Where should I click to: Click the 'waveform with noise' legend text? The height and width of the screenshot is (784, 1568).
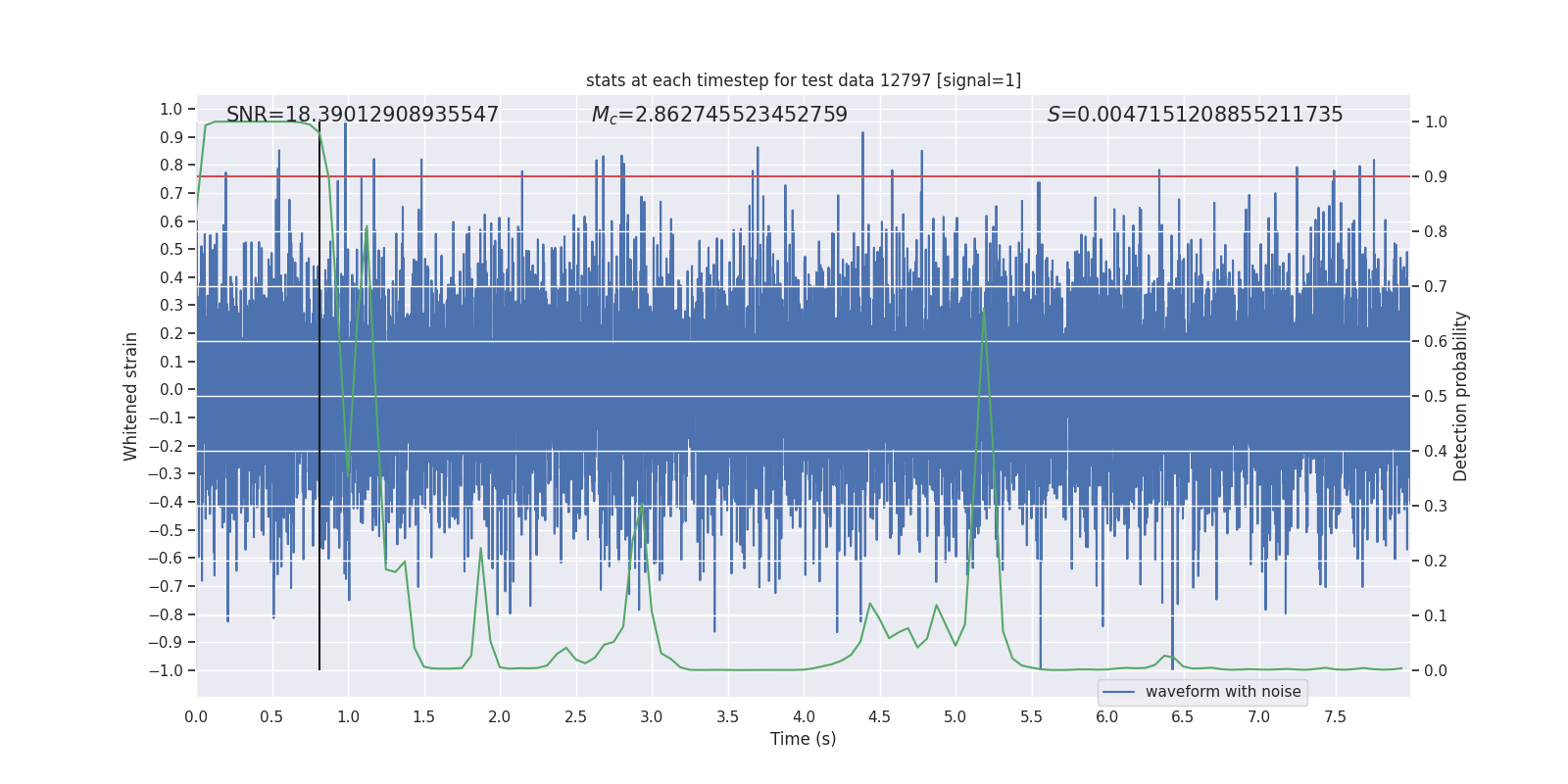1223,692
